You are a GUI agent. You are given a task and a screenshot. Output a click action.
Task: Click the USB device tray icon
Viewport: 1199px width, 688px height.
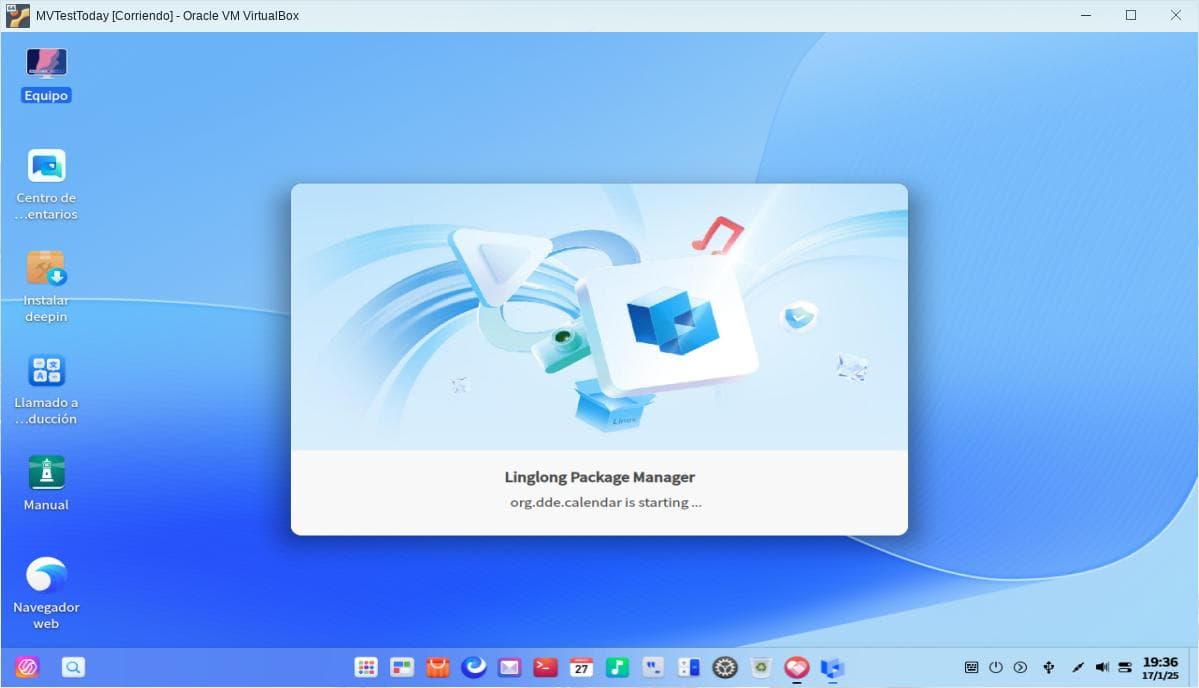point(1049,667)
